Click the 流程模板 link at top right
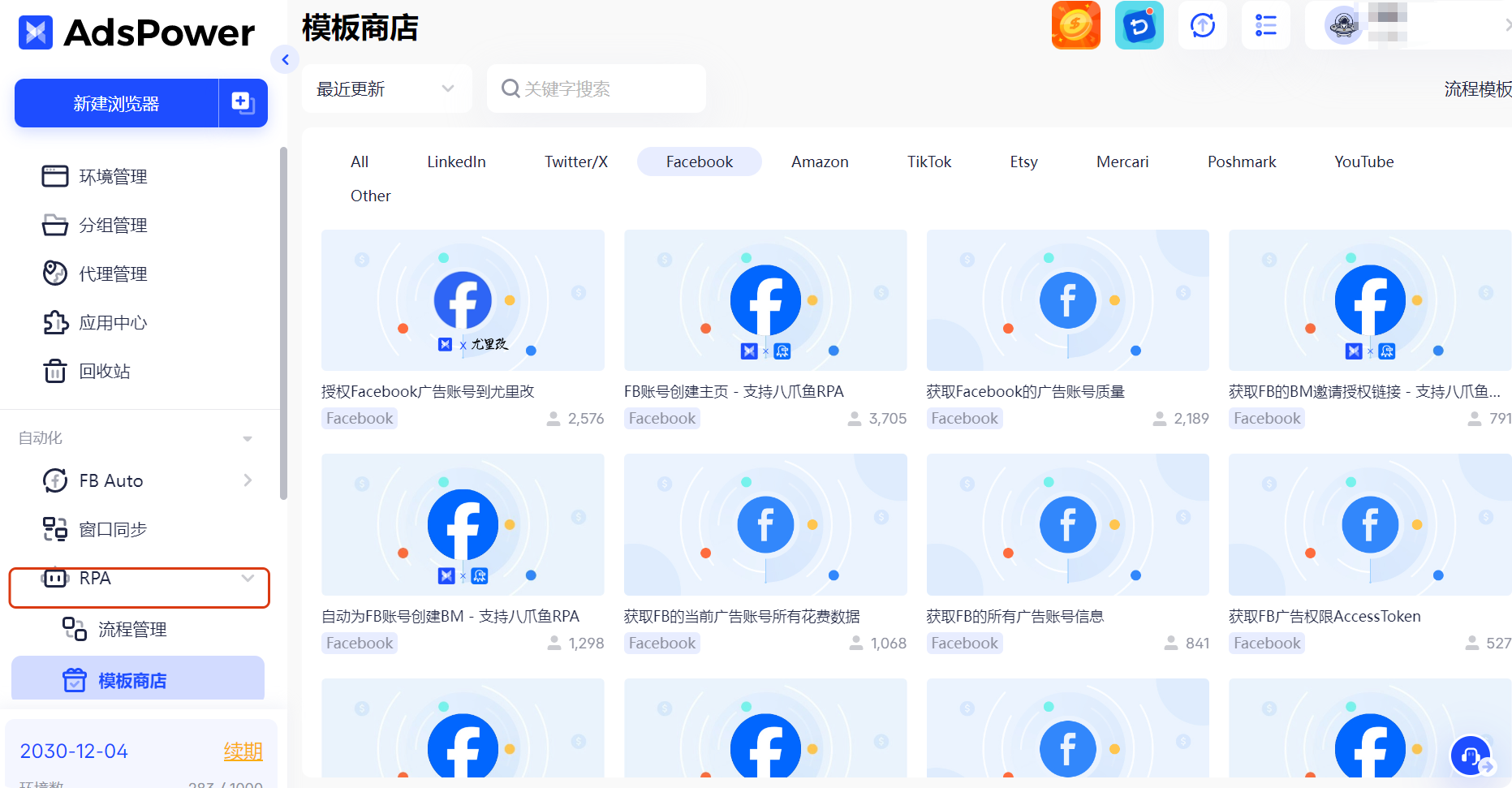 (1478, 88)
